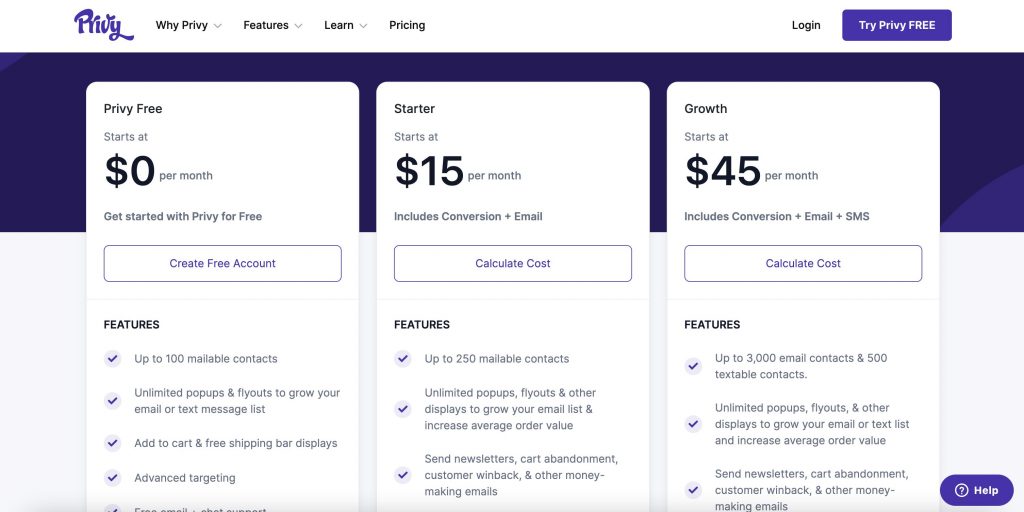Open the Help chat widget

tap(977, 490)
